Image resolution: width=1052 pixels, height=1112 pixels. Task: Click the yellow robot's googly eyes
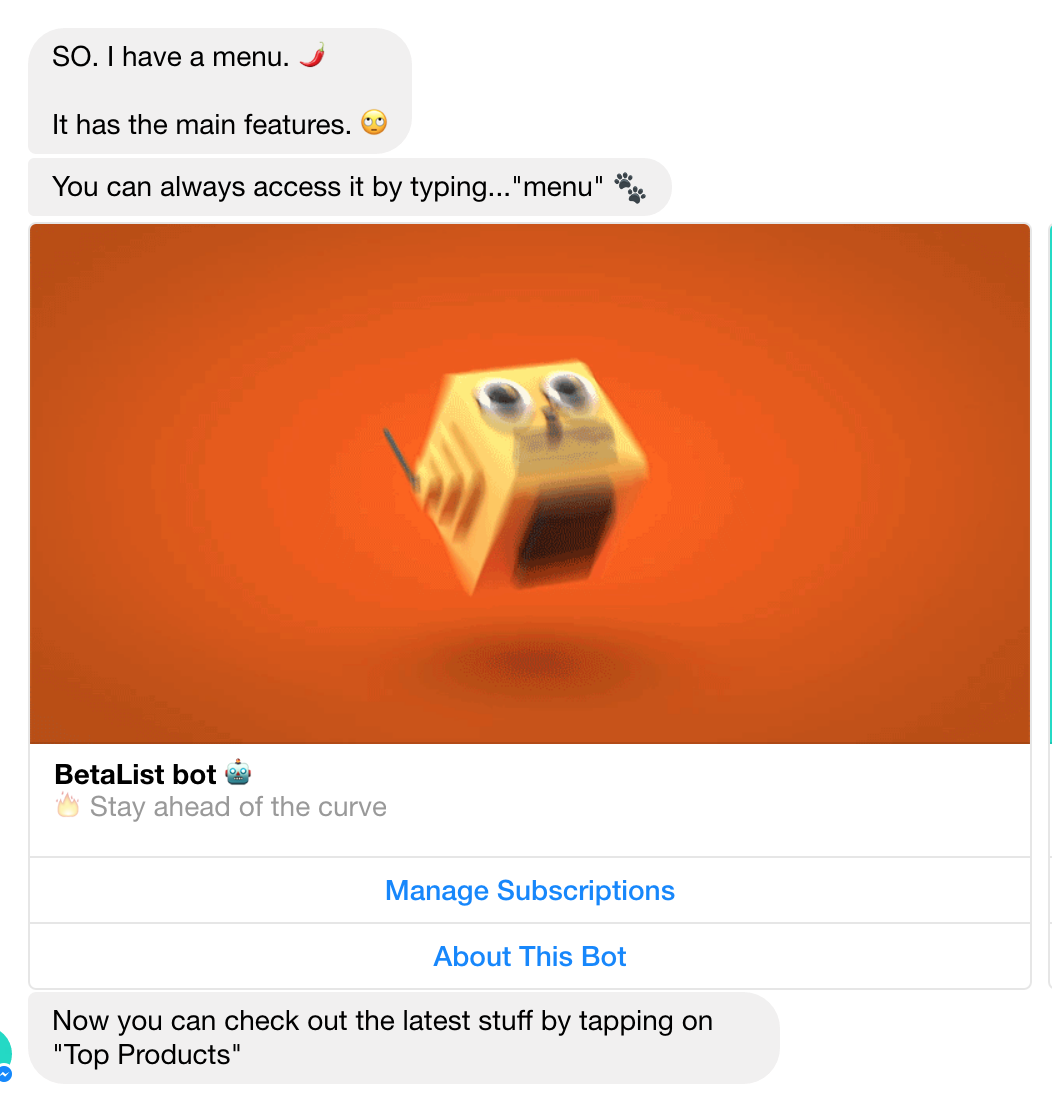pos(537,394)
